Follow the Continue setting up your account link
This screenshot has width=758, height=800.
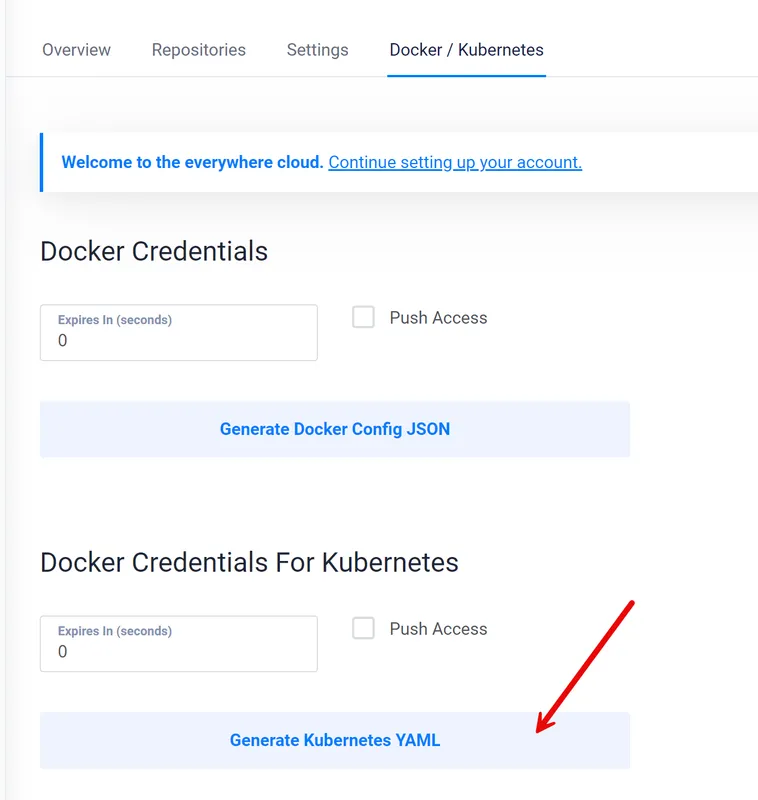455,162
